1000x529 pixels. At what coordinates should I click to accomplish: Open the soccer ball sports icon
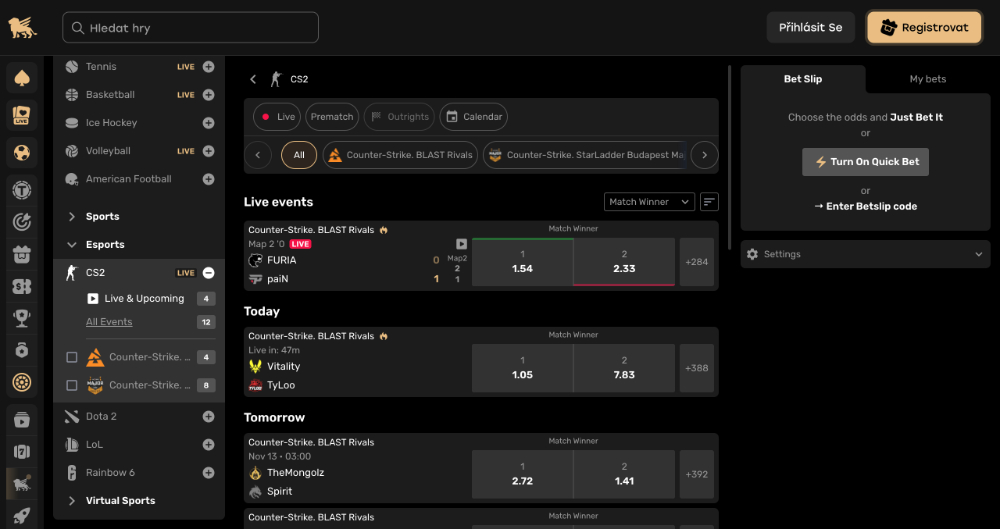coord(22,153)
